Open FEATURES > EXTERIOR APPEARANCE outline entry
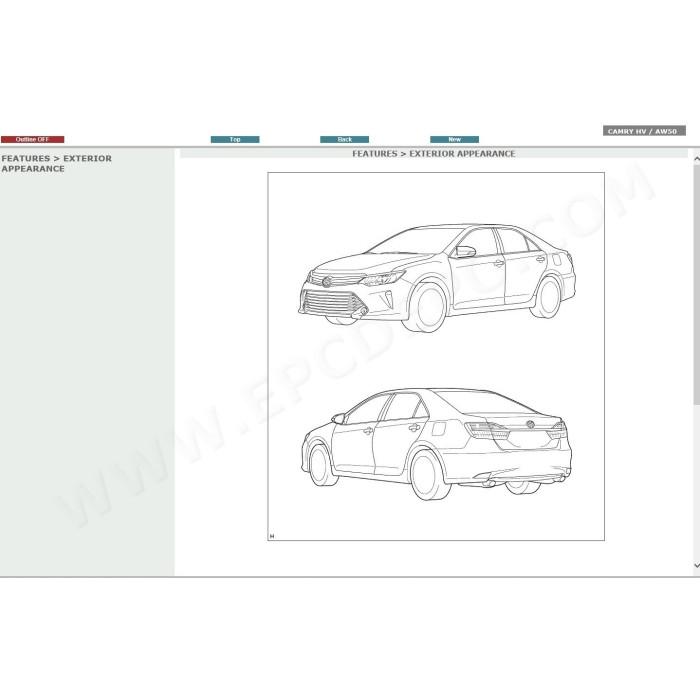The width and height of the screenshot is (700, 700). (x=57, y=163)
